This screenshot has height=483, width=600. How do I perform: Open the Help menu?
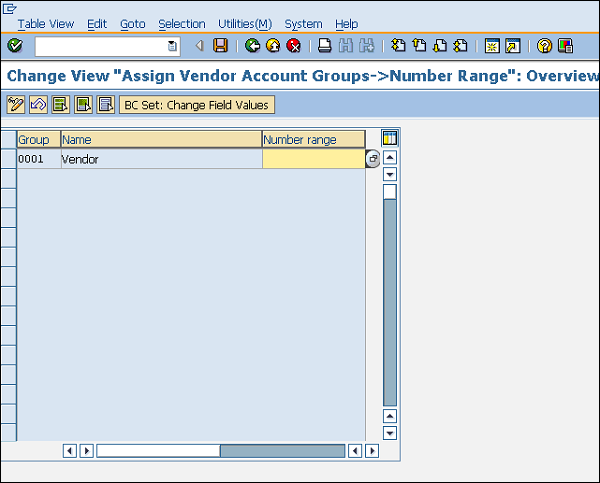click(346, 24)
